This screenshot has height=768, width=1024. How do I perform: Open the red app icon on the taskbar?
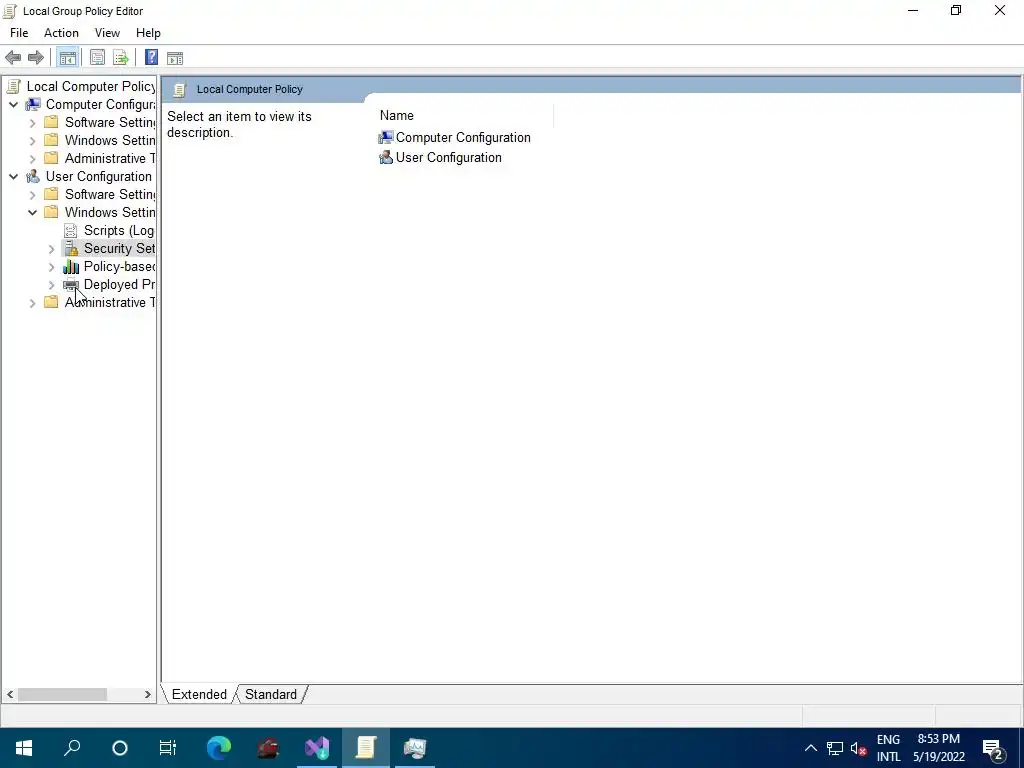268,748
